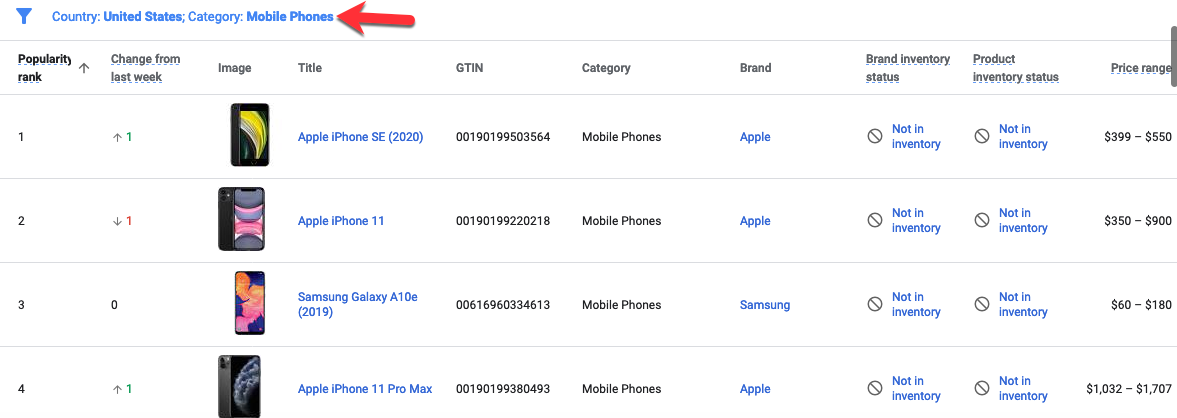Open the Apple iPhone 11 Pro Max title
Screen dimensions: 1177x418
365,389
